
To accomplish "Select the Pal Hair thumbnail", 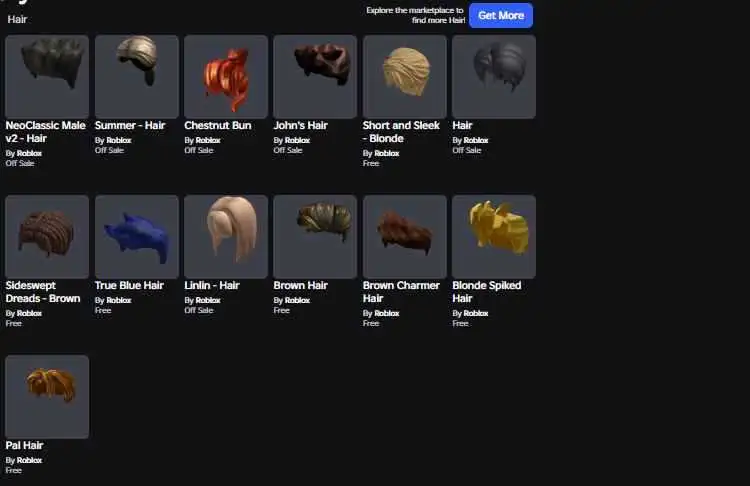I will pyautogui.click(x=47, y=397).
